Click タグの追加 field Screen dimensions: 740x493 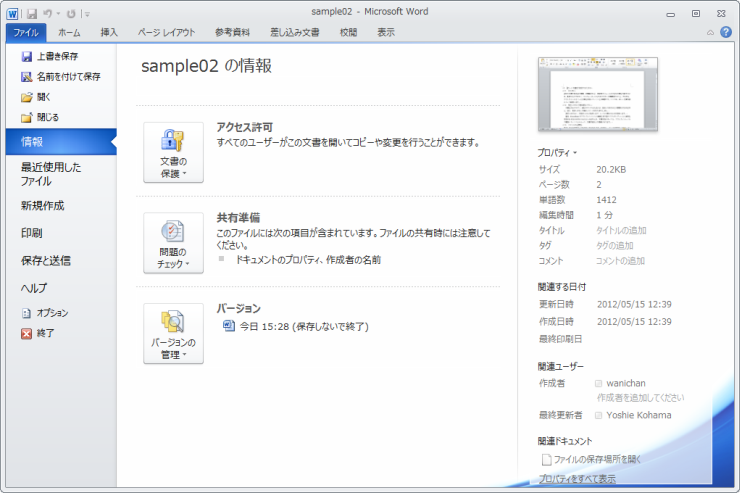614,245
